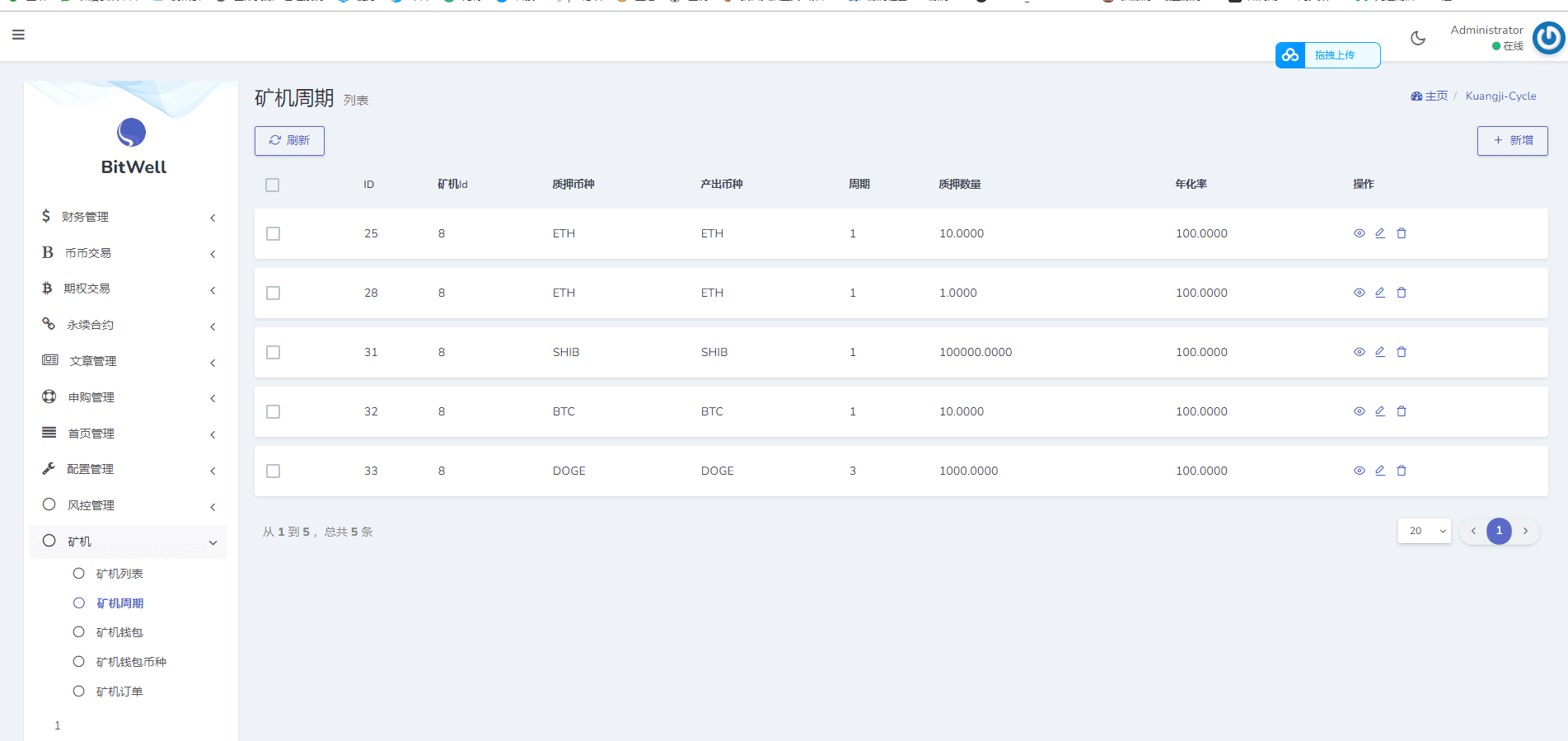Screen dimensions: 1568x741
Task: Open 矿机列表 in the sidebar
Action: click(x=119, y=574)
